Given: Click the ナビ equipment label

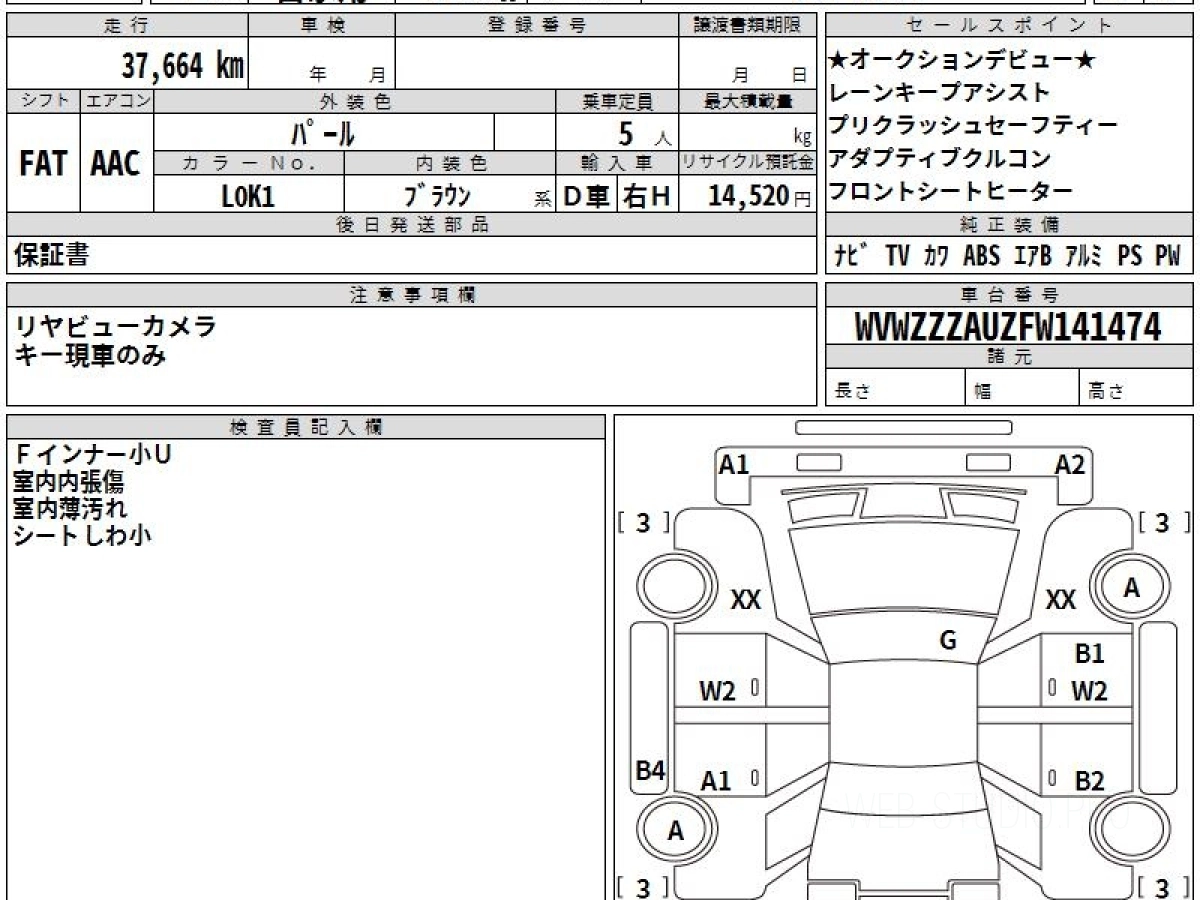Looking at the screenshot, I should (x=852, y=256).
